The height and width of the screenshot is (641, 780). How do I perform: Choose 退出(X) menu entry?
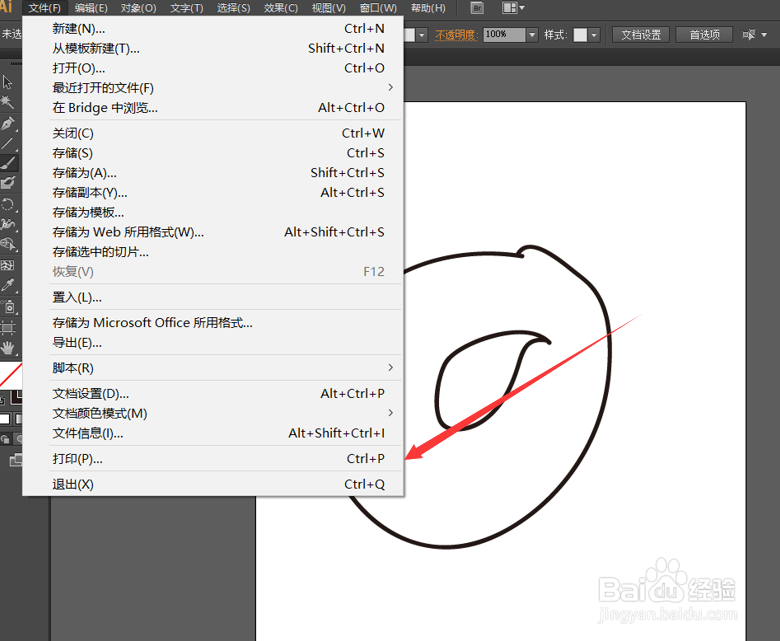coord(213,484)
